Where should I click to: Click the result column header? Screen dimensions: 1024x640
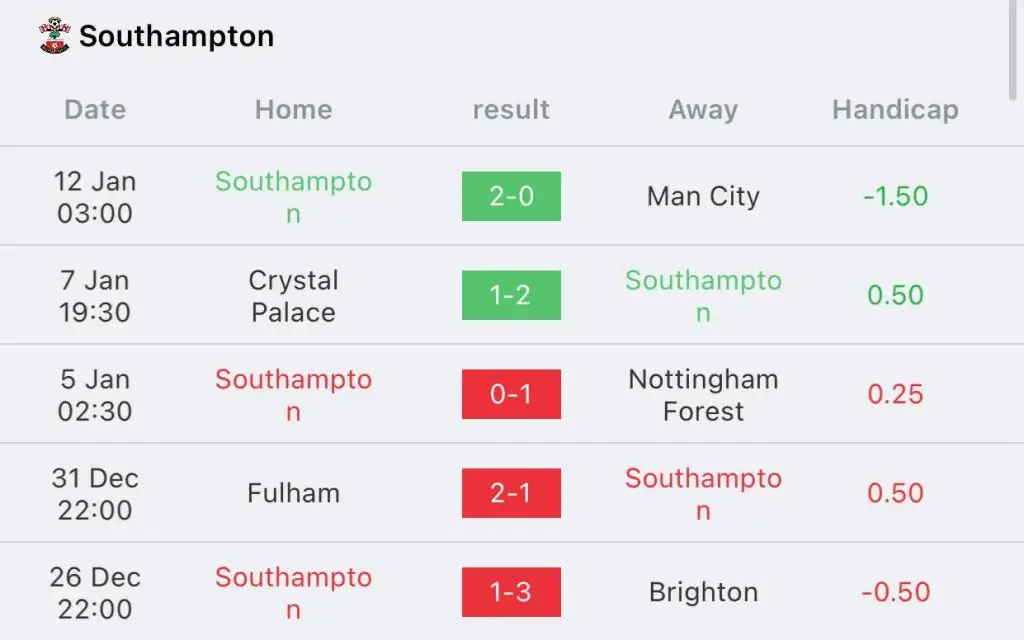click(x=511, y=110)
